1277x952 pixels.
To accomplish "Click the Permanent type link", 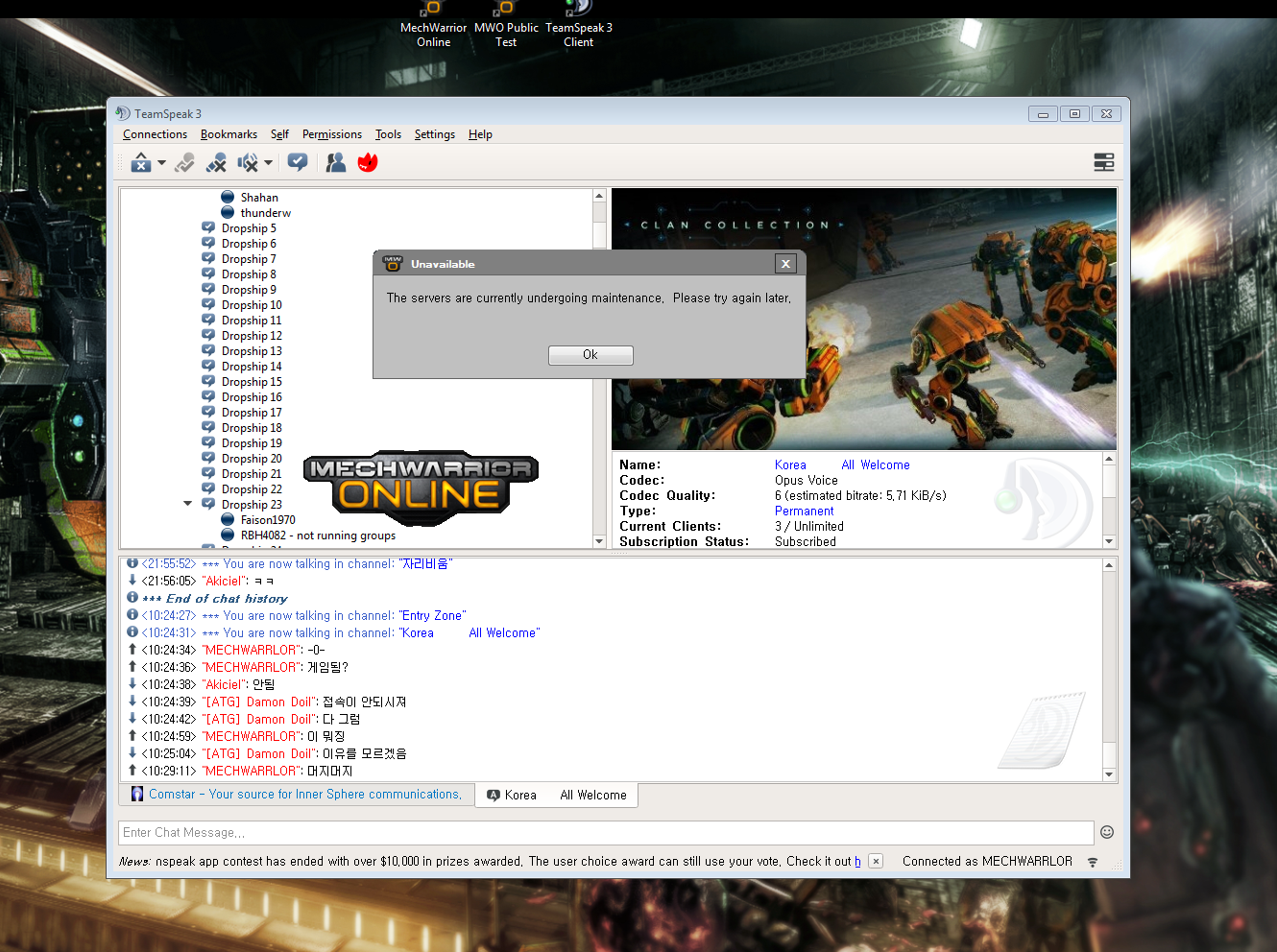I will pos(804,511).
